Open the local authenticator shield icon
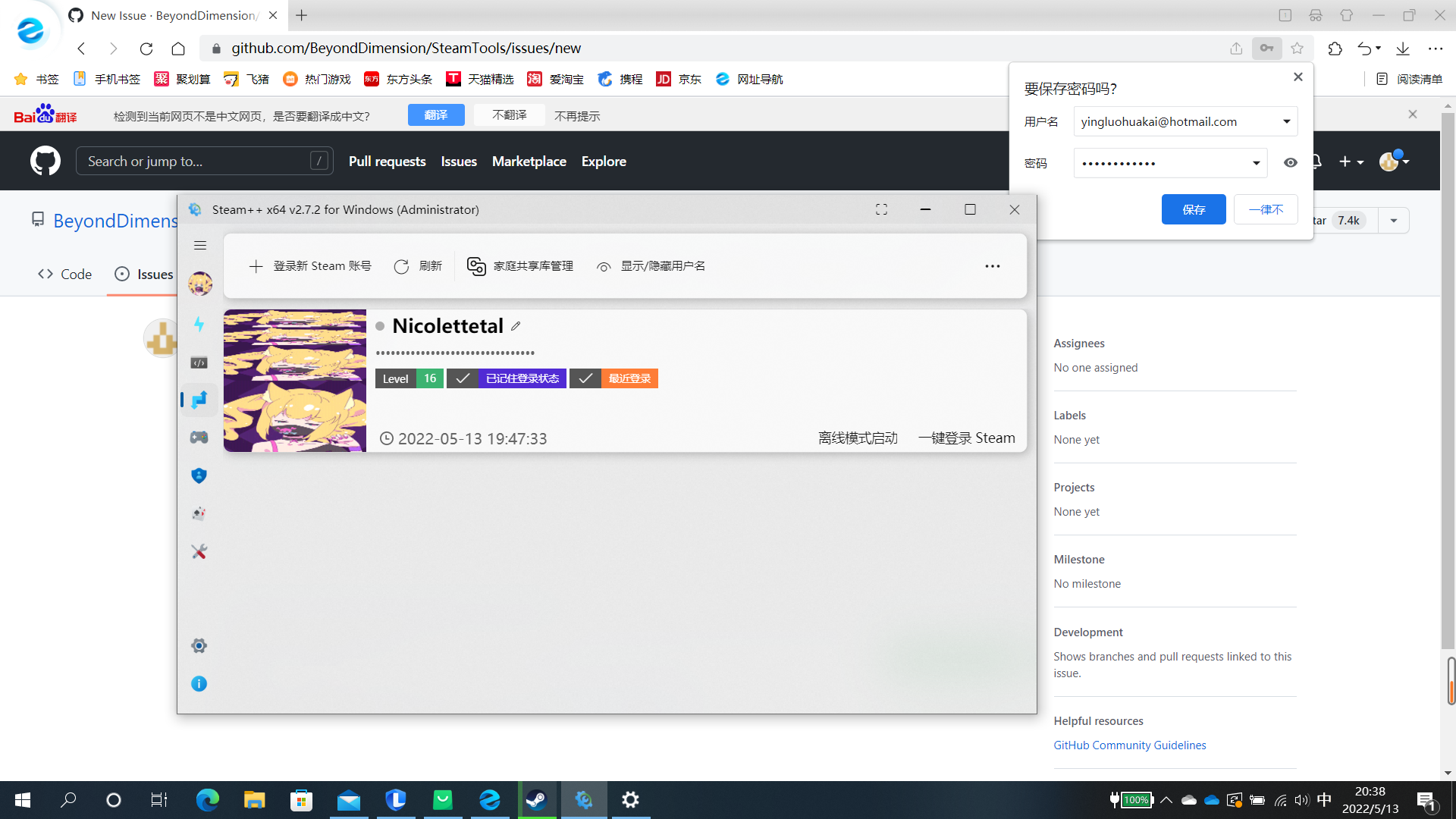Viewport: 1456px width, 819px height. 199,475
